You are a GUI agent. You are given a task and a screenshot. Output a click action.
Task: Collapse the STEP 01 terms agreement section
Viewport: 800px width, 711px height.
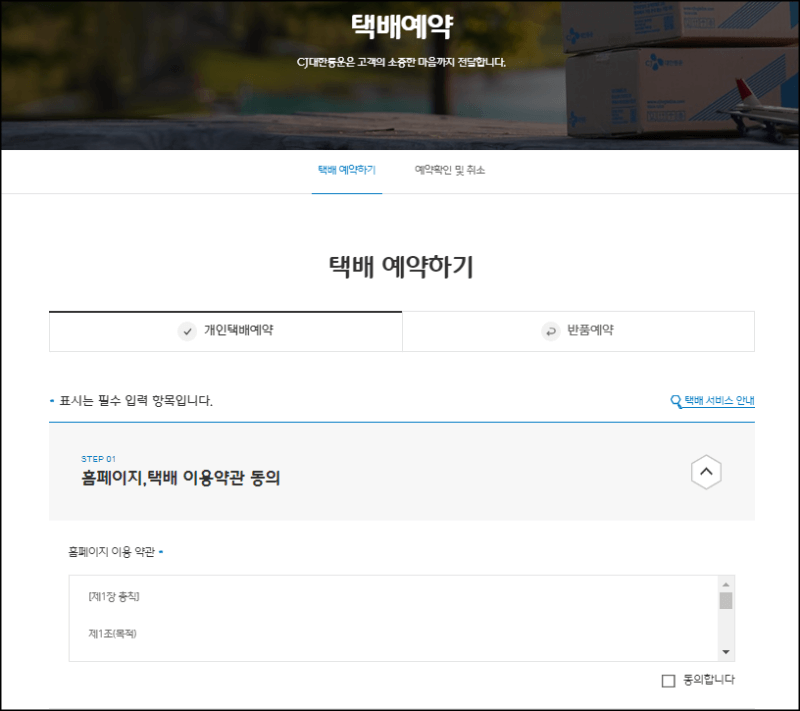pos(707,472)
